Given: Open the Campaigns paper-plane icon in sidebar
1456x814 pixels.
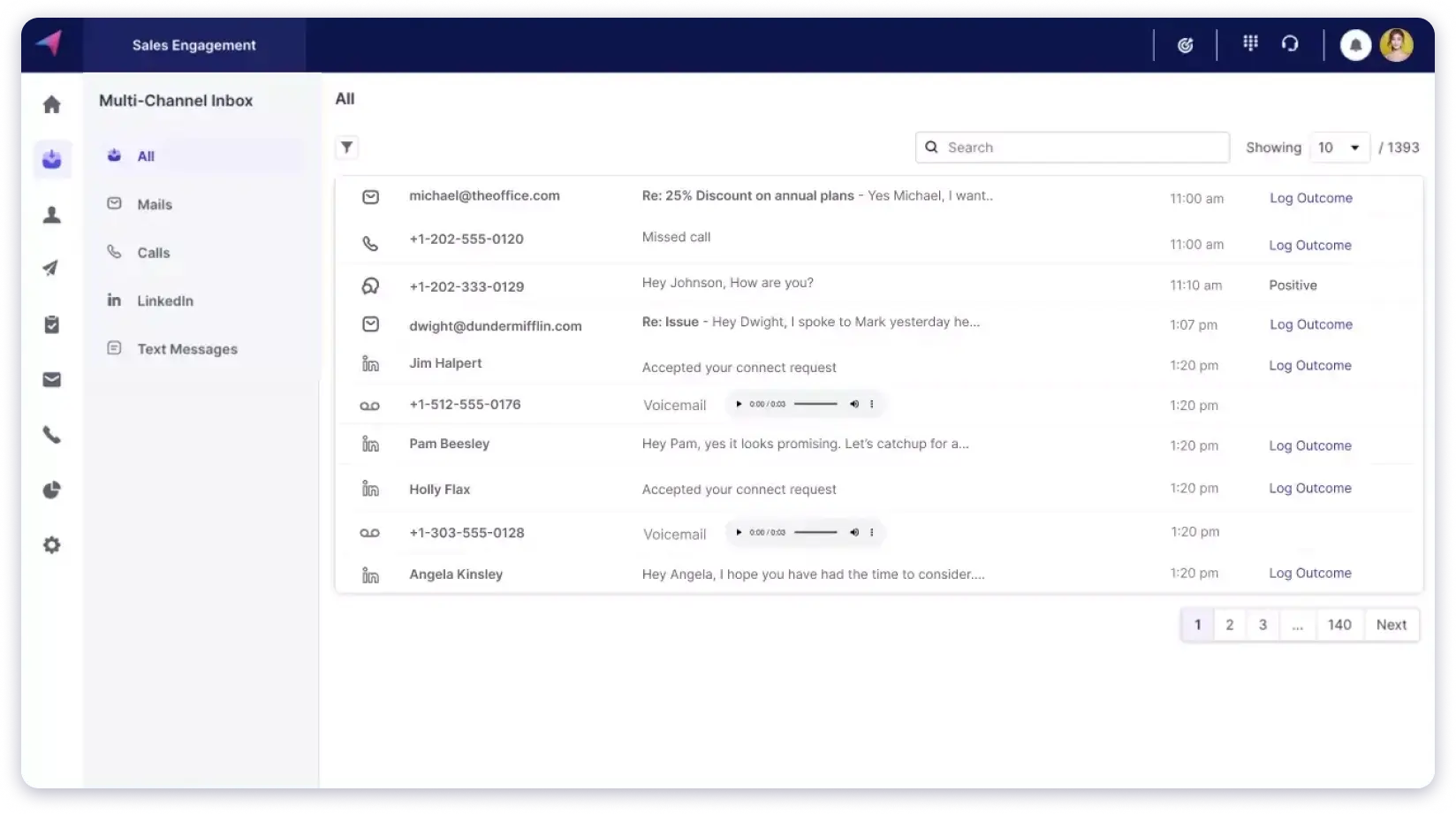Looking at the screenshot, I should (x=52, y=269).
